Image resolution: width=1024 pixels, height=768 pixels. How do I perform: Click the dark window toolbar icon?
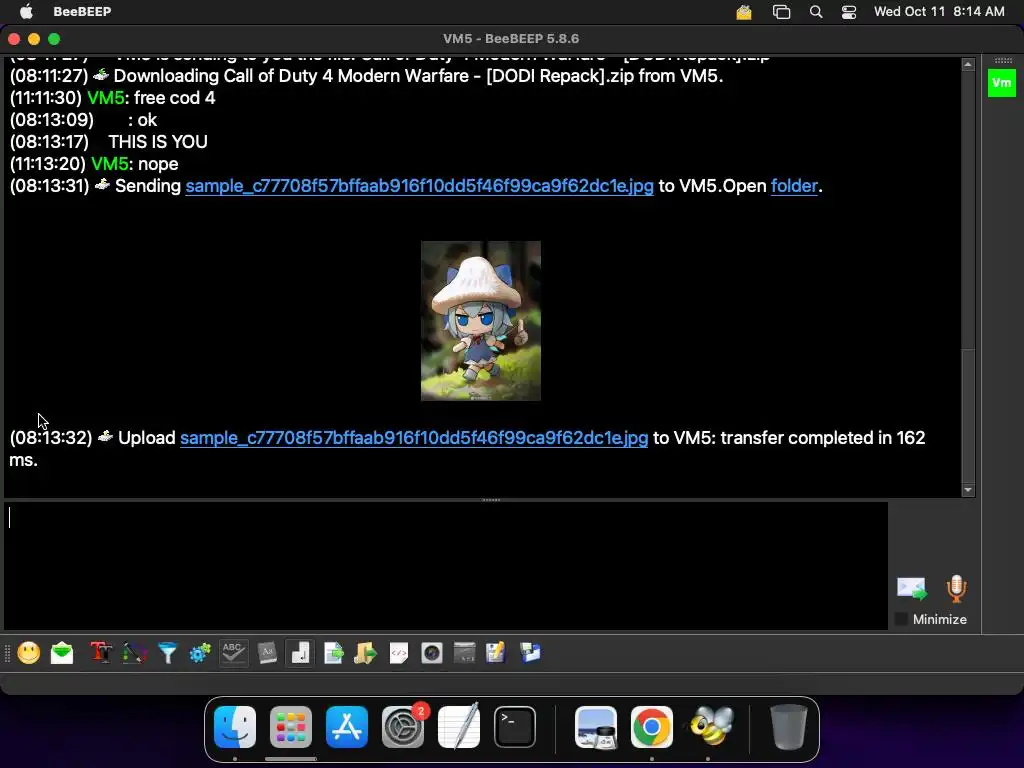pyautogui.click(x=464, y=652)
